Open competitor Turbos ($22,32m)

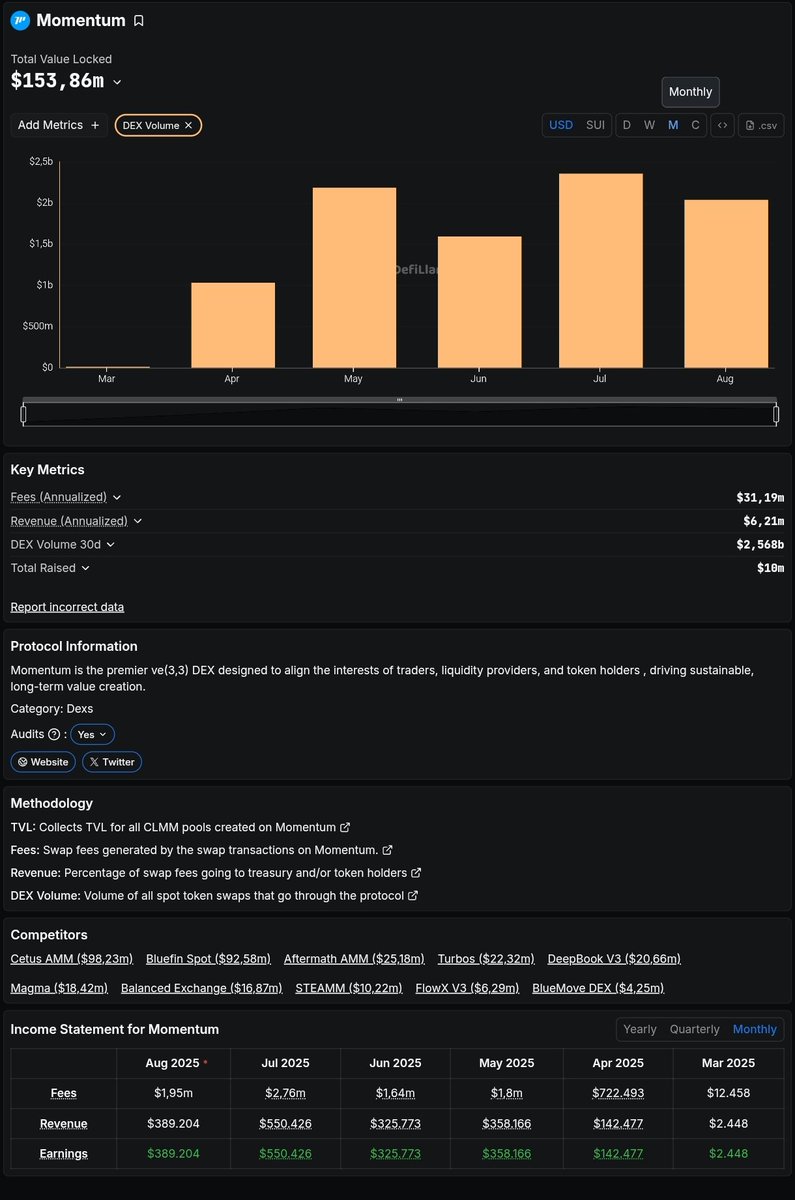click(x=486, y=959)
